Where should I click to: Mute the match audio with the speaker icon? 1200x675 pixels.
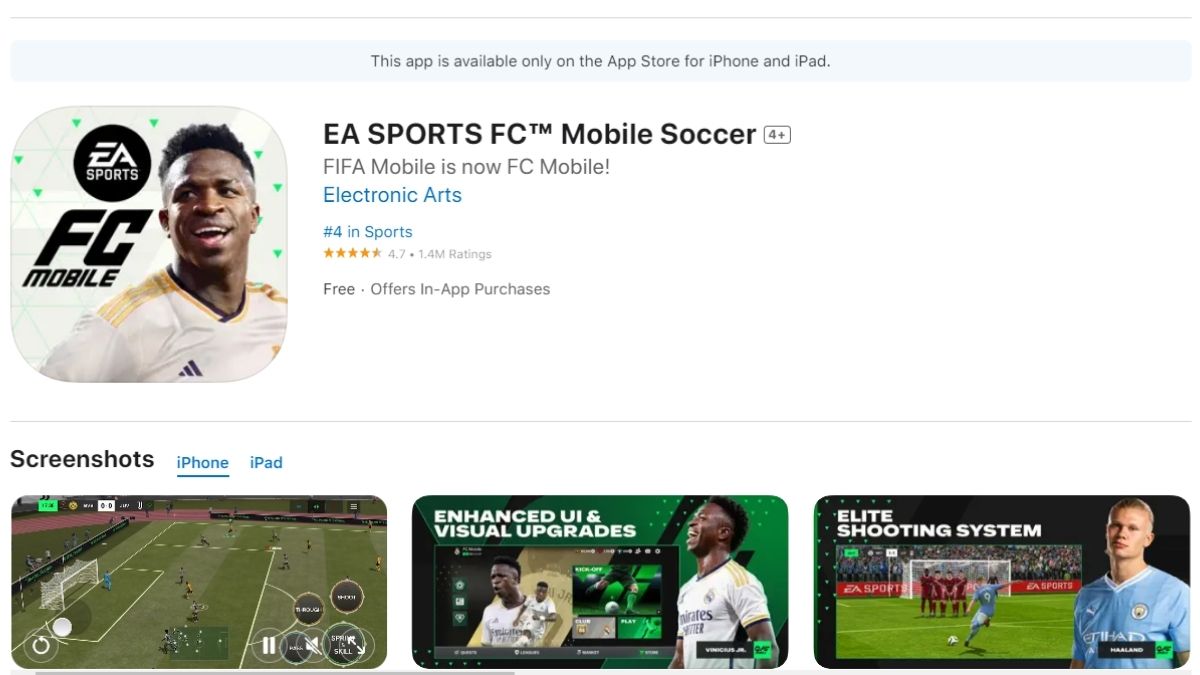pos(312,646)
